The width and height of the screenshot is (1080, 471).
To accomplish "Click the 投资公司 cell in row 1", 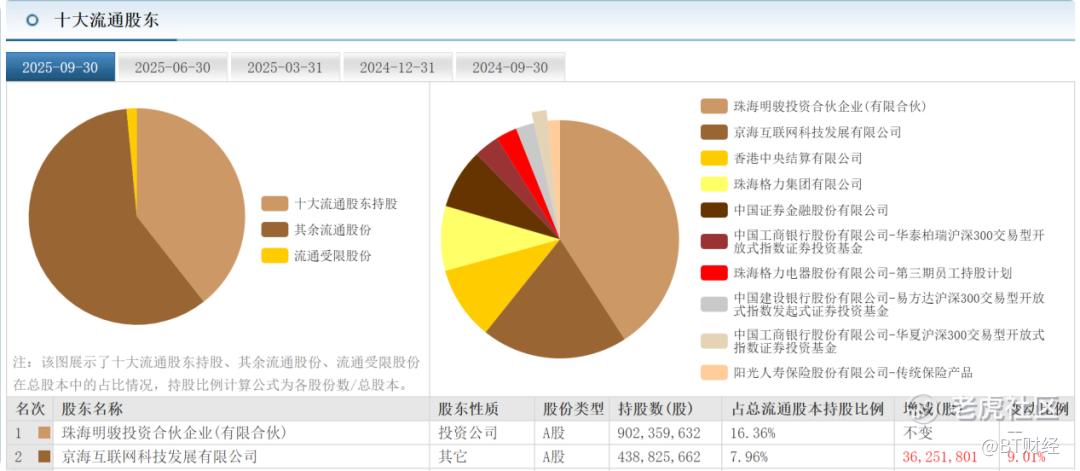I will (x=468, y=433).
